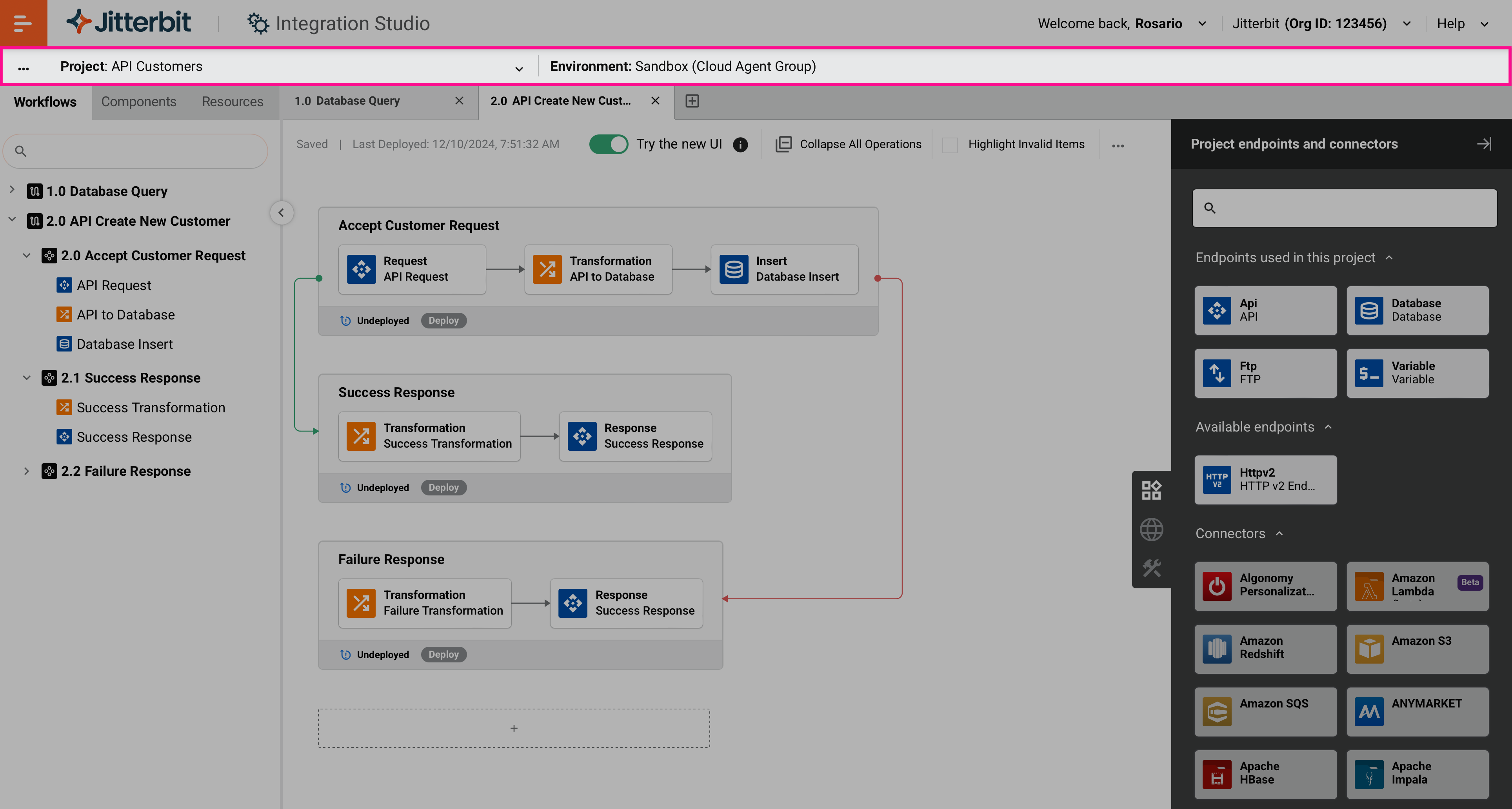Open the Amazon S3 connector
The width and height of the screenshot is (1512, 809).
click(x=1417, y=649)
